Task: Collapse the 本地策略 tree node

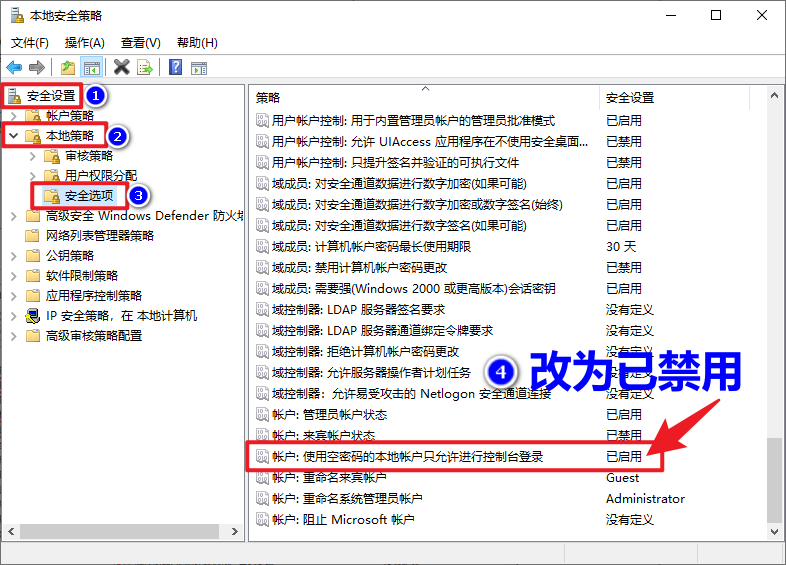Action: (14, 136)
